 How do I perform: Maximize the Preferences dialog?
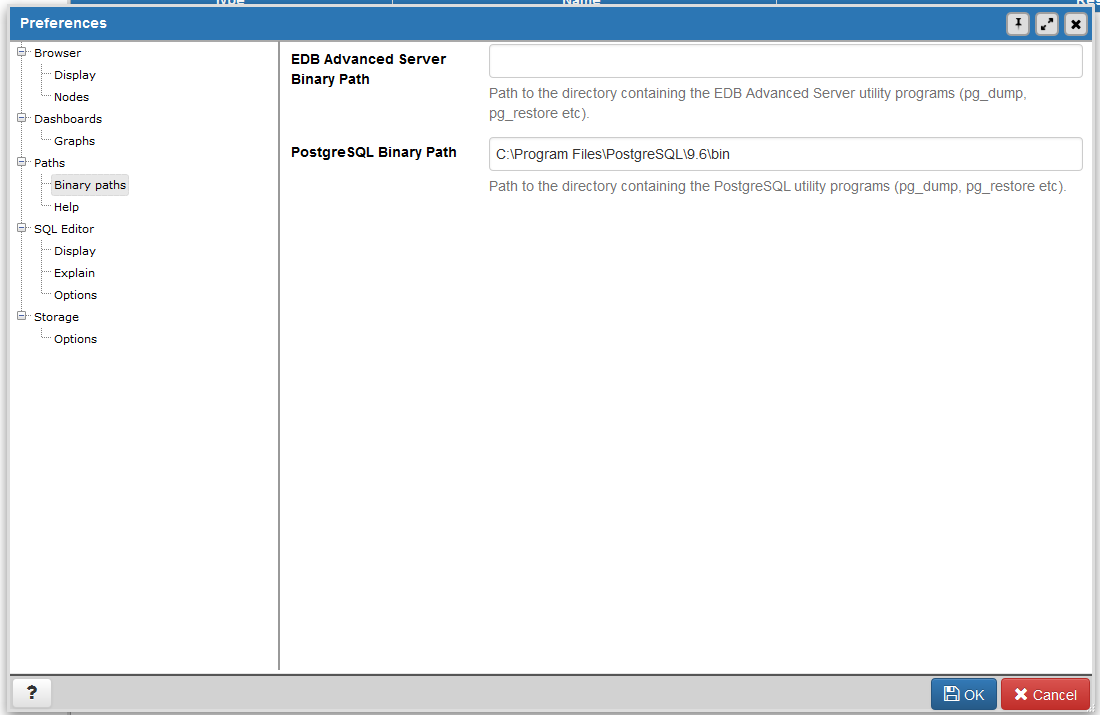pyautogui.click(x=1047, y=24)
